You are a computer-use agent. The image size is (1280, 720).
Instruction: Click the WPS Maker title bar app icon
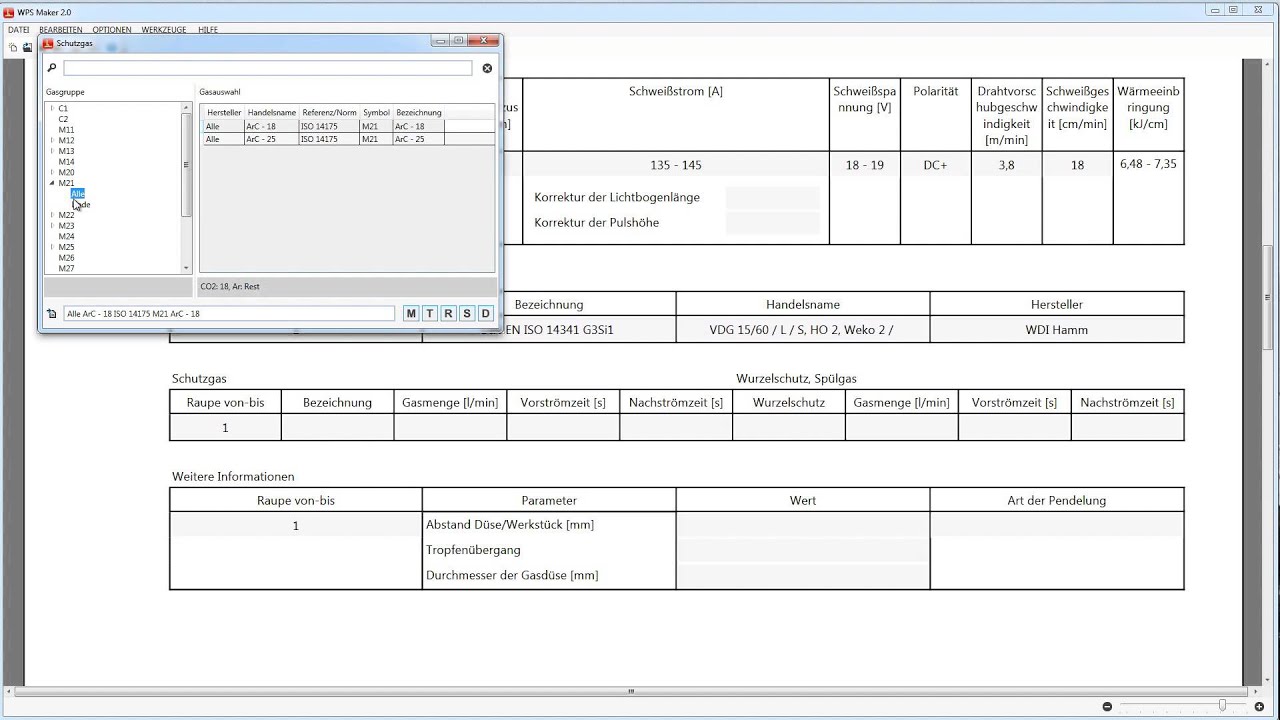8,11
